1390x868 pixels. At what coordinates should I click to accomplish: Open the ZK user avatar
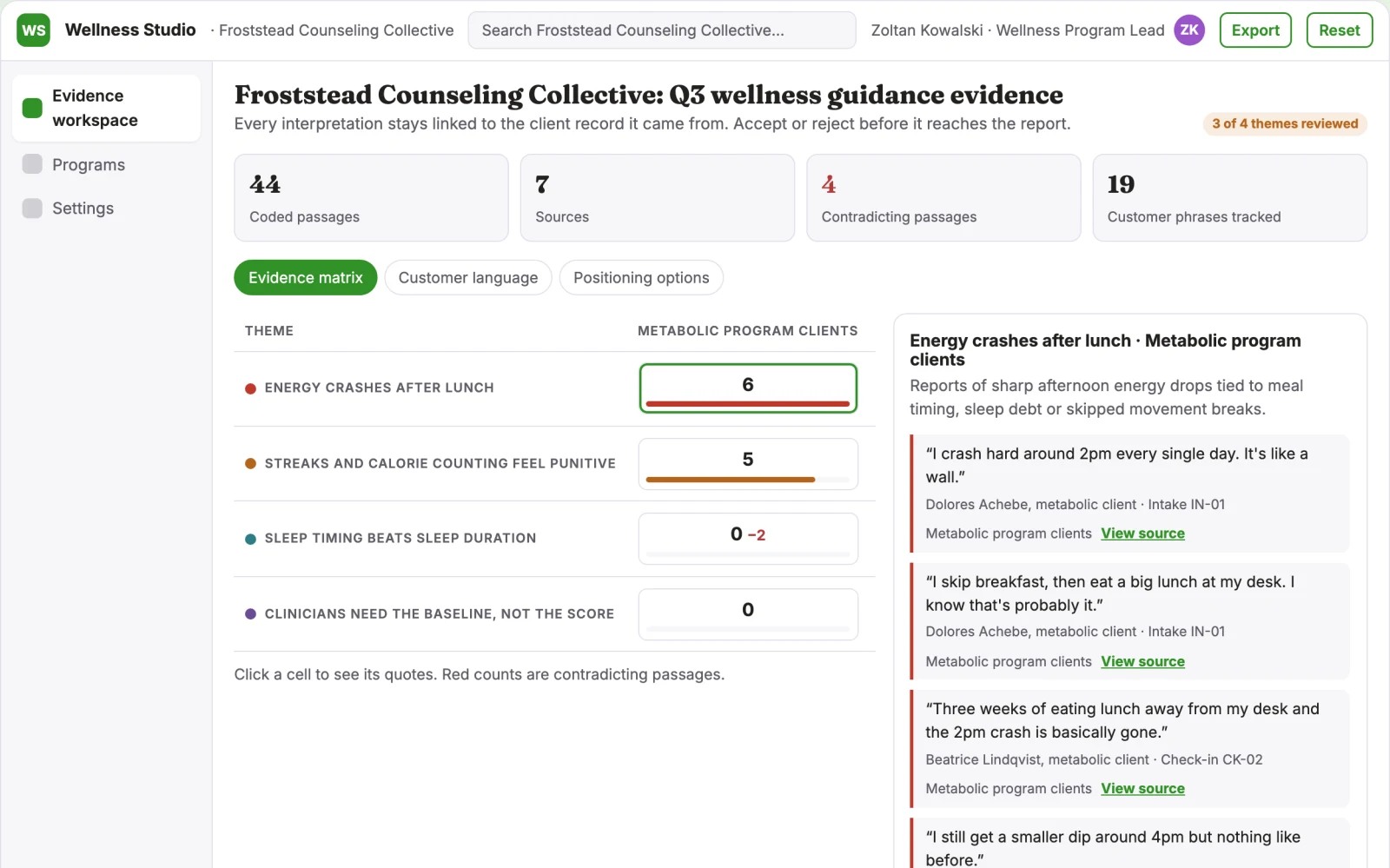[1189, 30]
